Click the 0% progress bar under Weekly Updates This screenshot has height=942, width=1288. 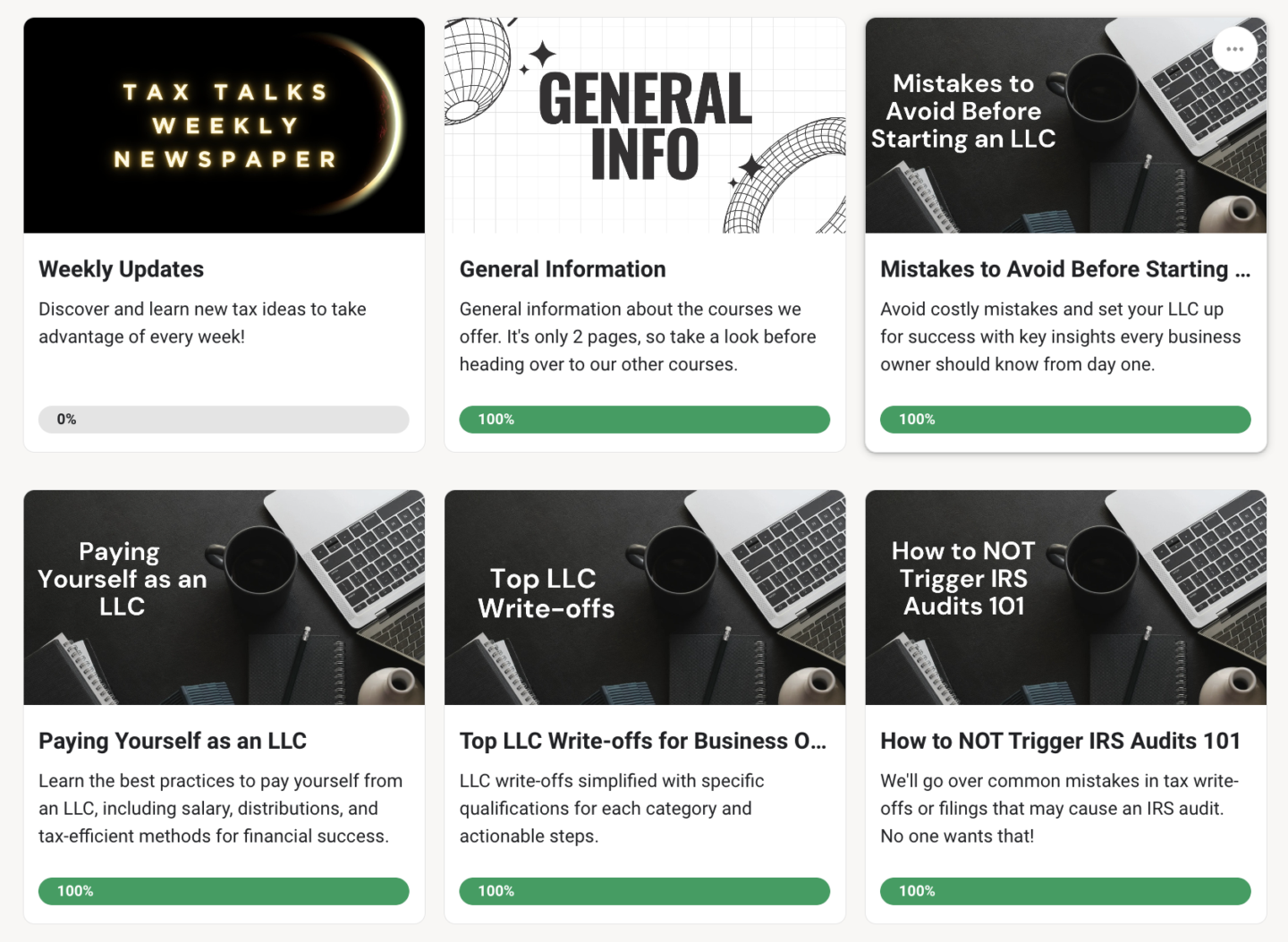pyautogui.click(x=224, y=420)
